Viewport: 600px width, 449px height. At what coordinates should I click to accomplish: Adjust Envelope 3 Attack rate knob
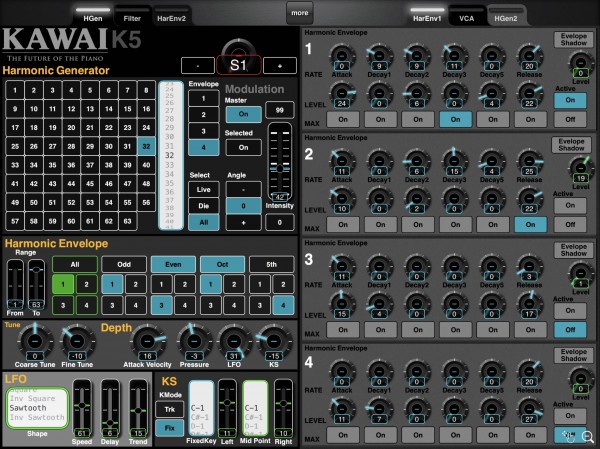click(342, 266)
